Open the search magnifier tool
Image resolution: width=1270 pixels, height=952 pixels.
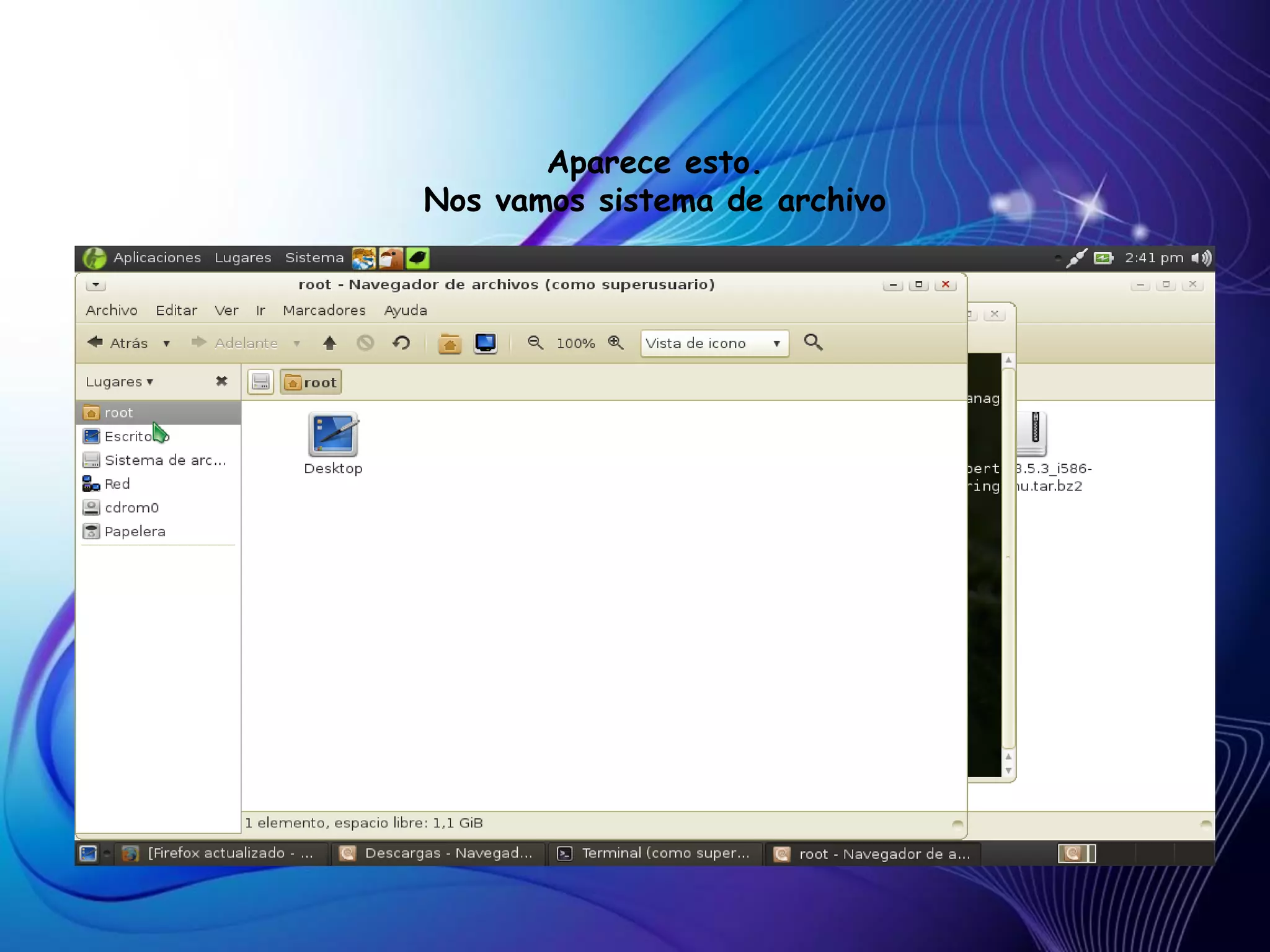[x=813, y=343]
